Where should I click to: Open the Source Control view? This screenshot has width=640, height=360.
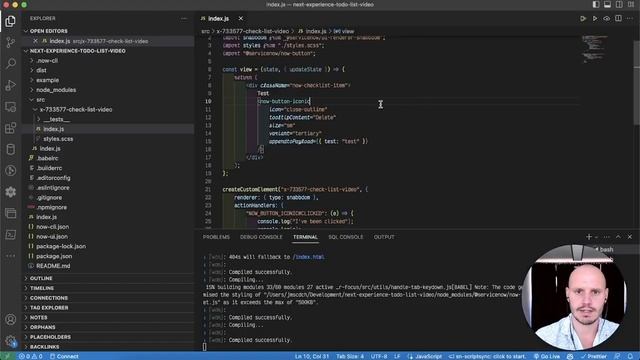pyautogui.click(x=11, y=42)
